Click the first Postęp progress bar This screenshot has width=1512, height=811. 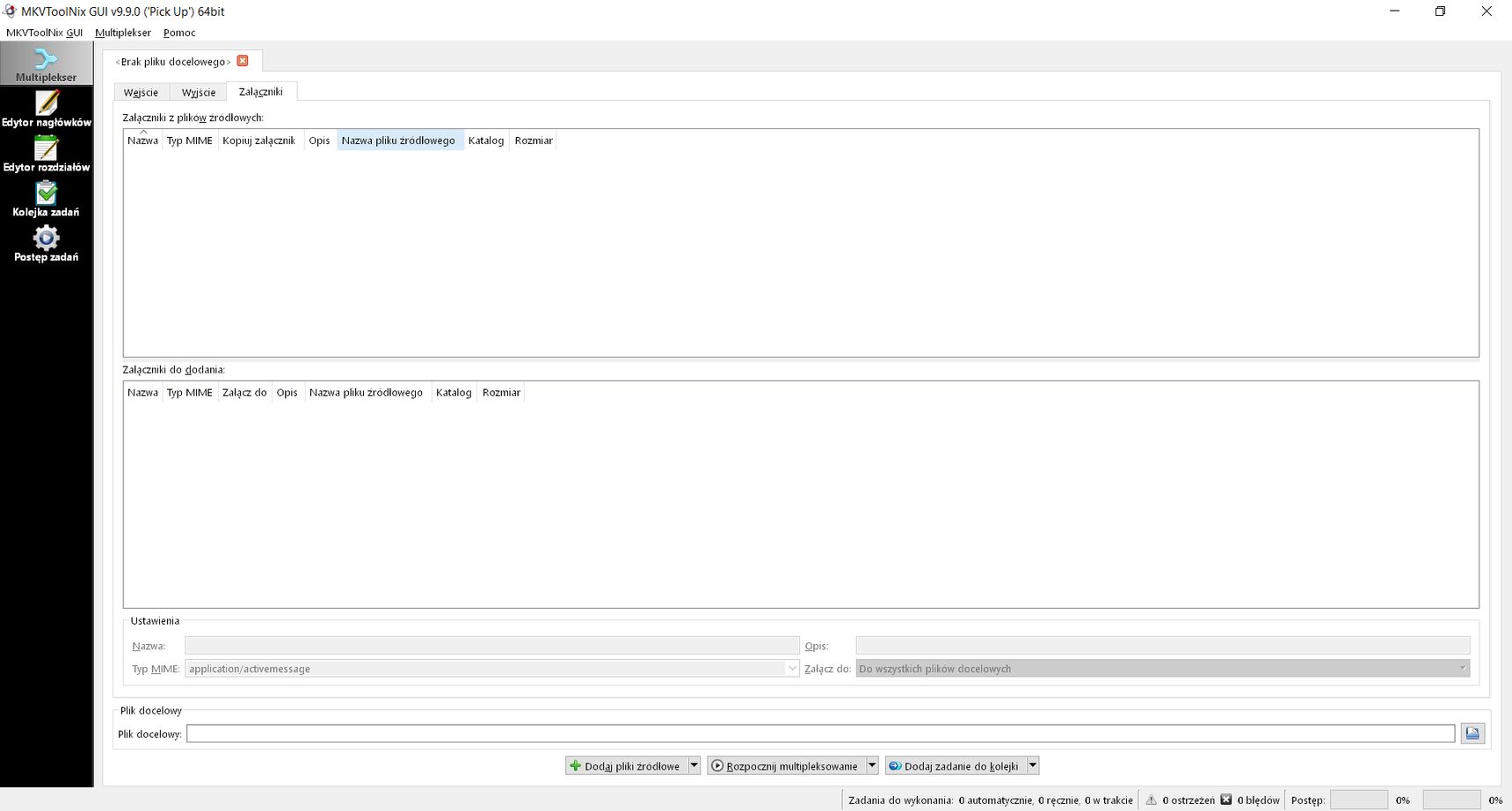tap(1358, 800)
